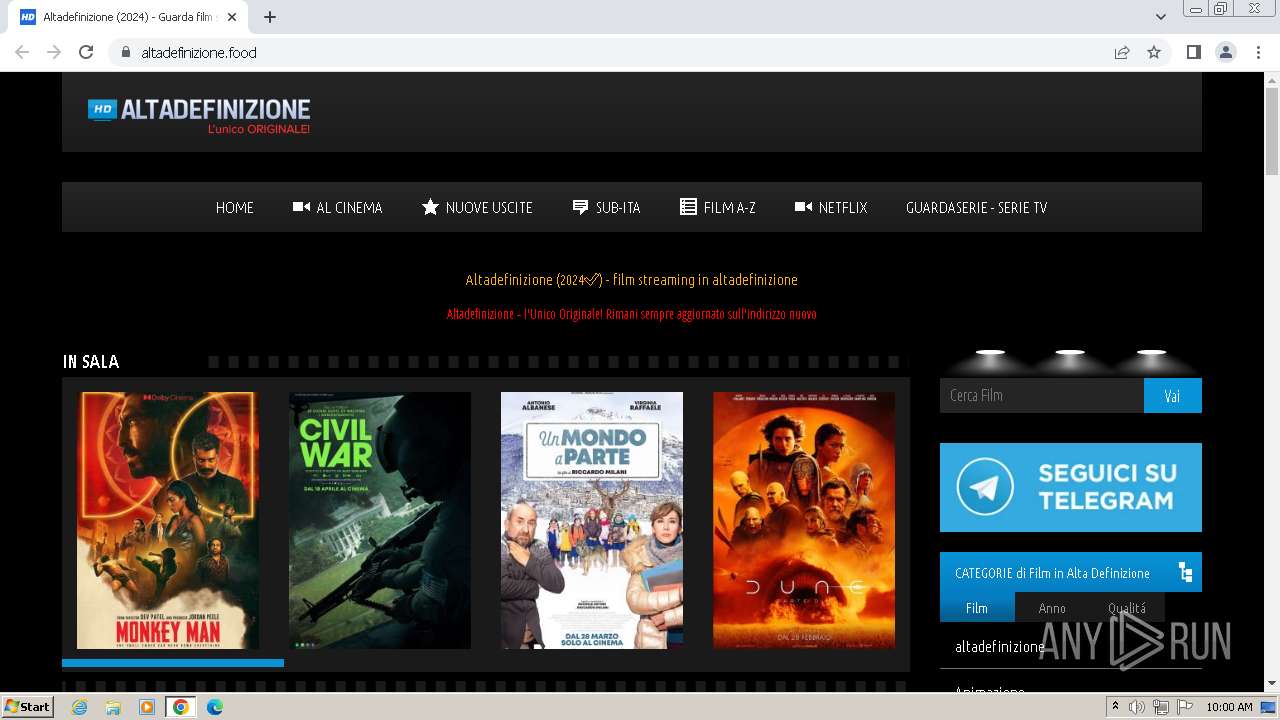Open Microsoft Edge from taskbar

215,707
